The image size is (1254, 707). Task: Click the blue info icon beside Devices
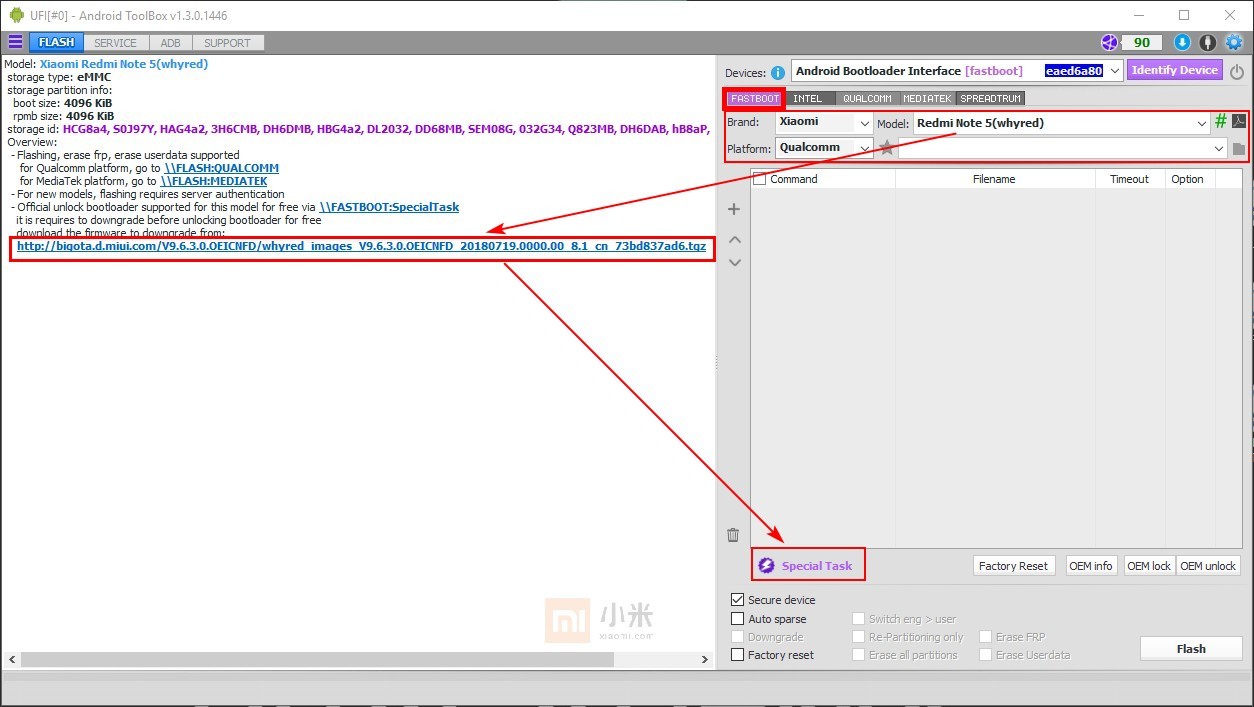click(778, 72)
